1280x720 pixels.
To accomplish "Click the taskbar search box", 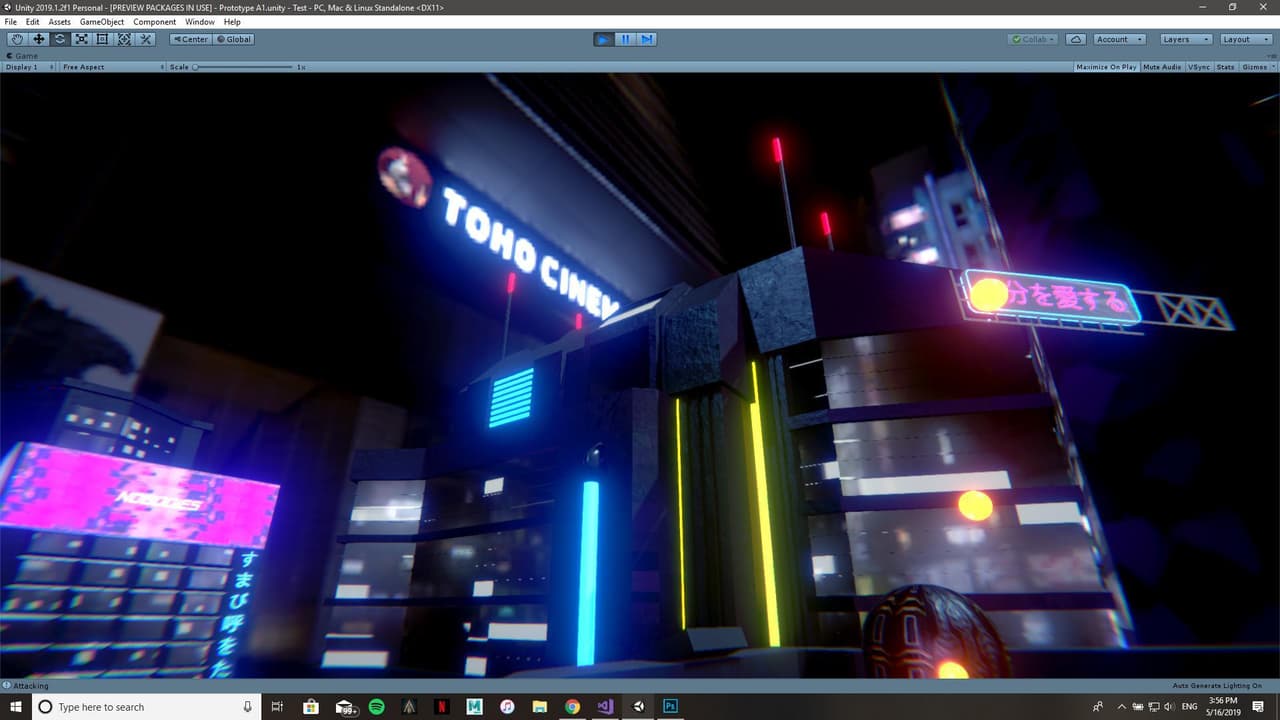I will (146, 707).
